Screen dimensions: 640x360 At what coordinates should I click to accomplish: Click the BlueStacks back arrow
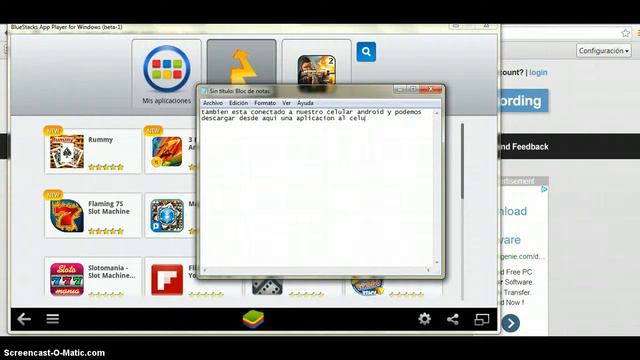[x=24, y=319]
